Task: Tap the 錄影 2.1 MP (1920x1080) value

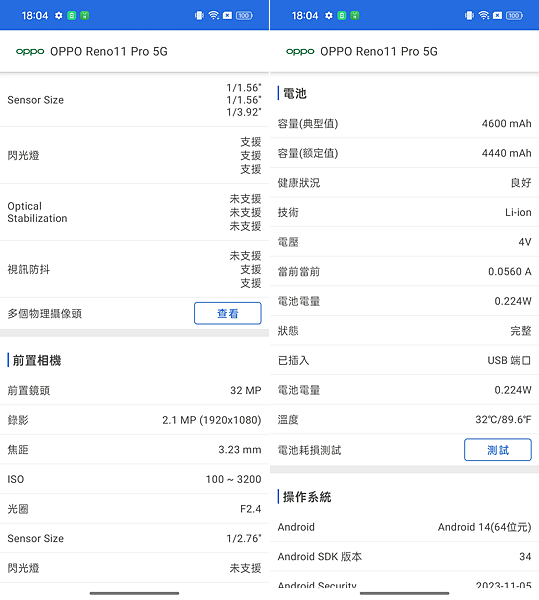Action: click(212, 420)
